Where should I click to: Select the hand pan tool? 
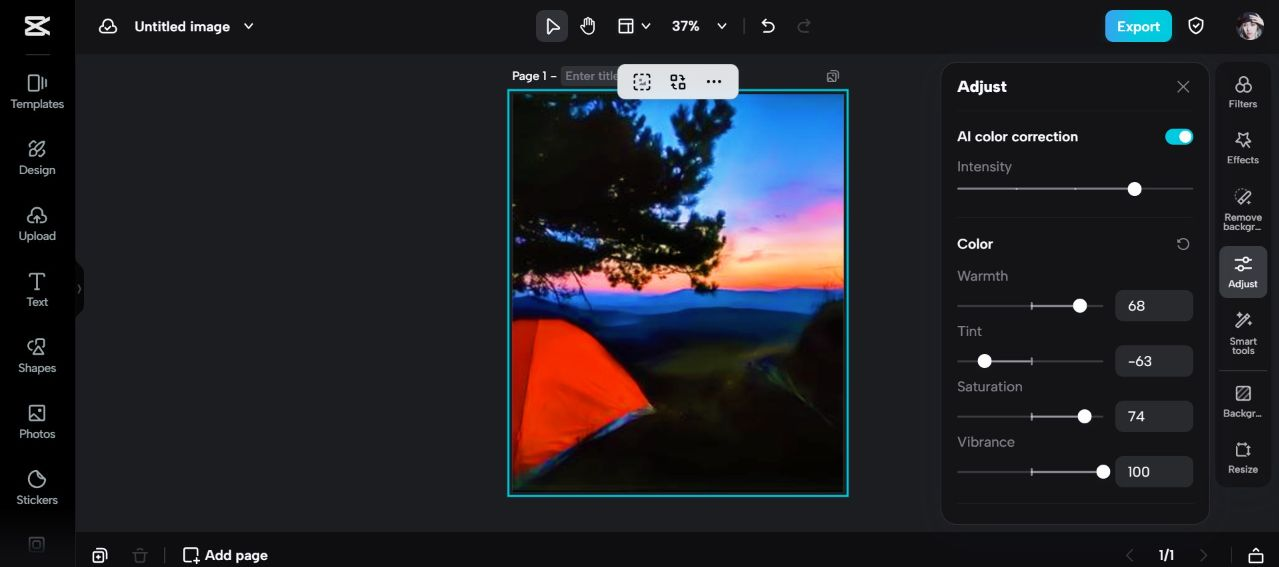tap(588, 27)
